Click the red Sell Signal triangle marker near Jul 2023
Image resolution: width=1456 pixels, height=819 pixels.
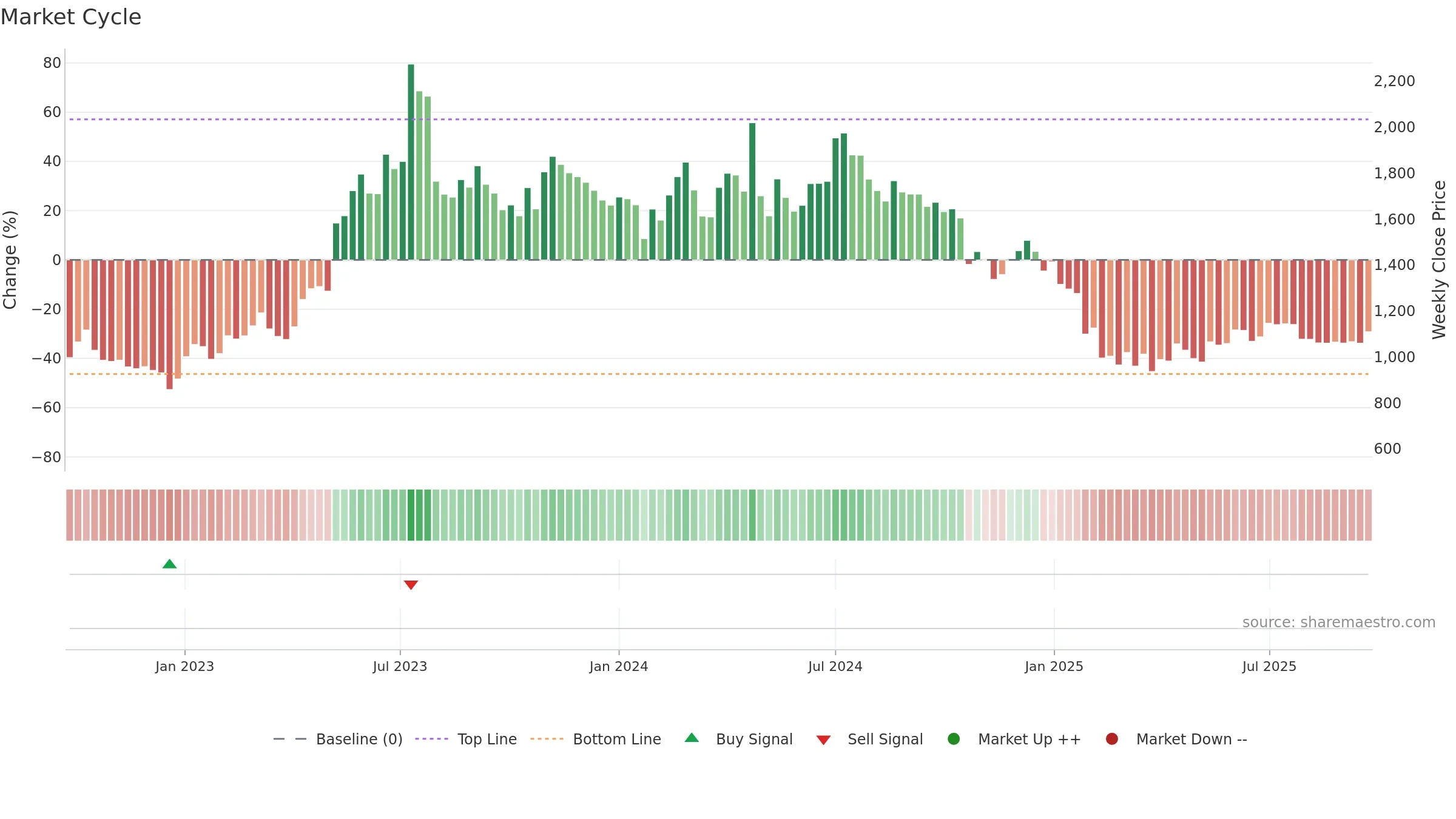pos(411,585)
